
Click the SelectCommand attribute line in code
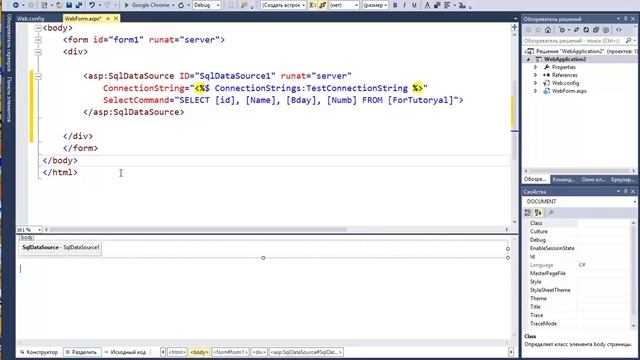pyautogui.click(x=283, y=100)
